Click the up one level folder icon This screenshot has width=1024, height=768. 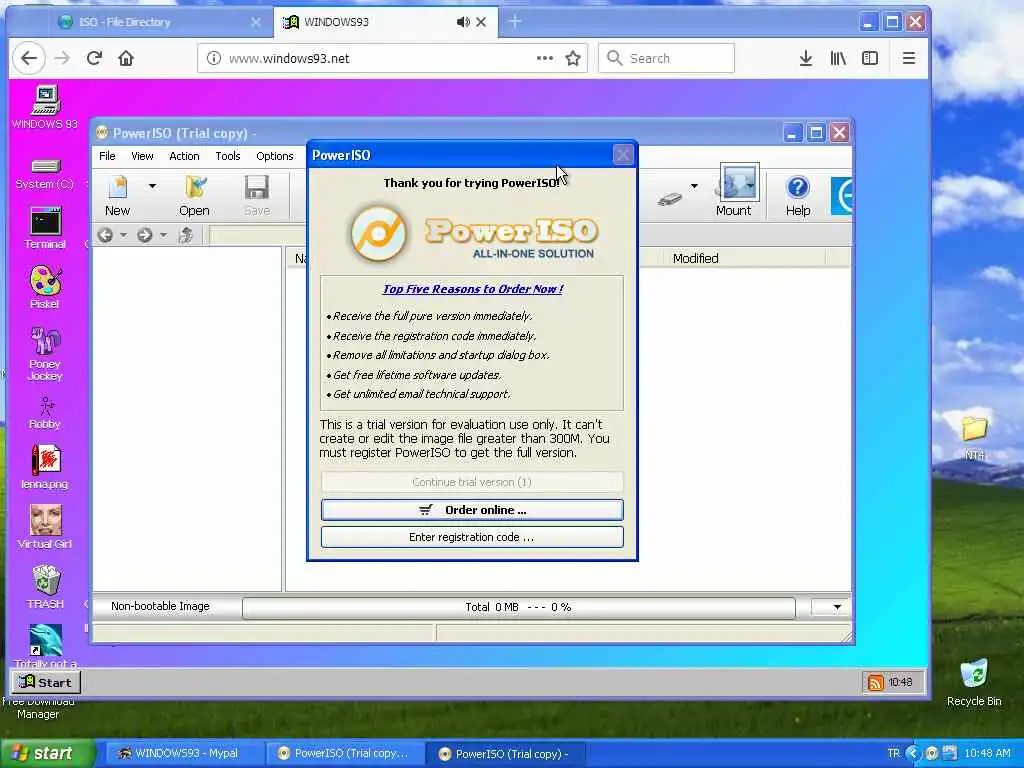click(x=186, y=235)
